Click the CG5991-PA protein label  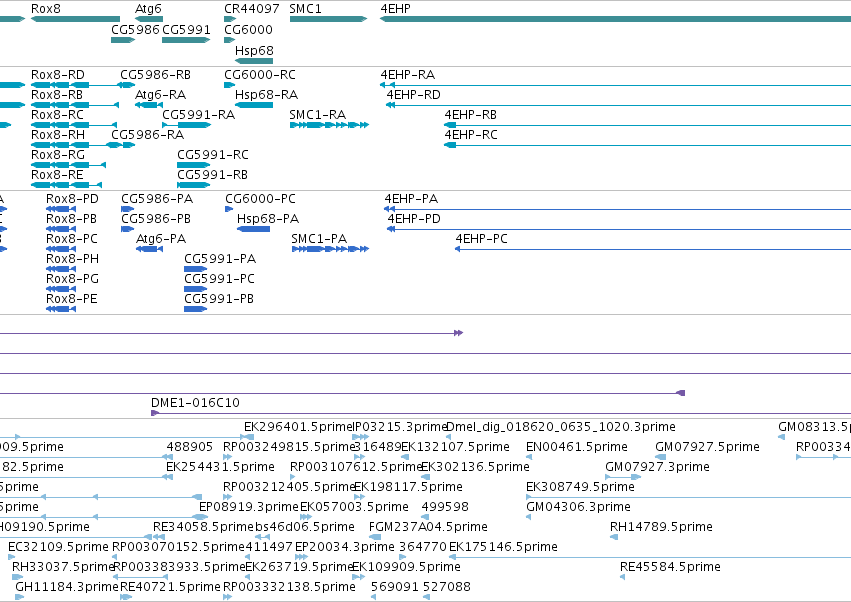pyautogui.click(x=220, y=259)
